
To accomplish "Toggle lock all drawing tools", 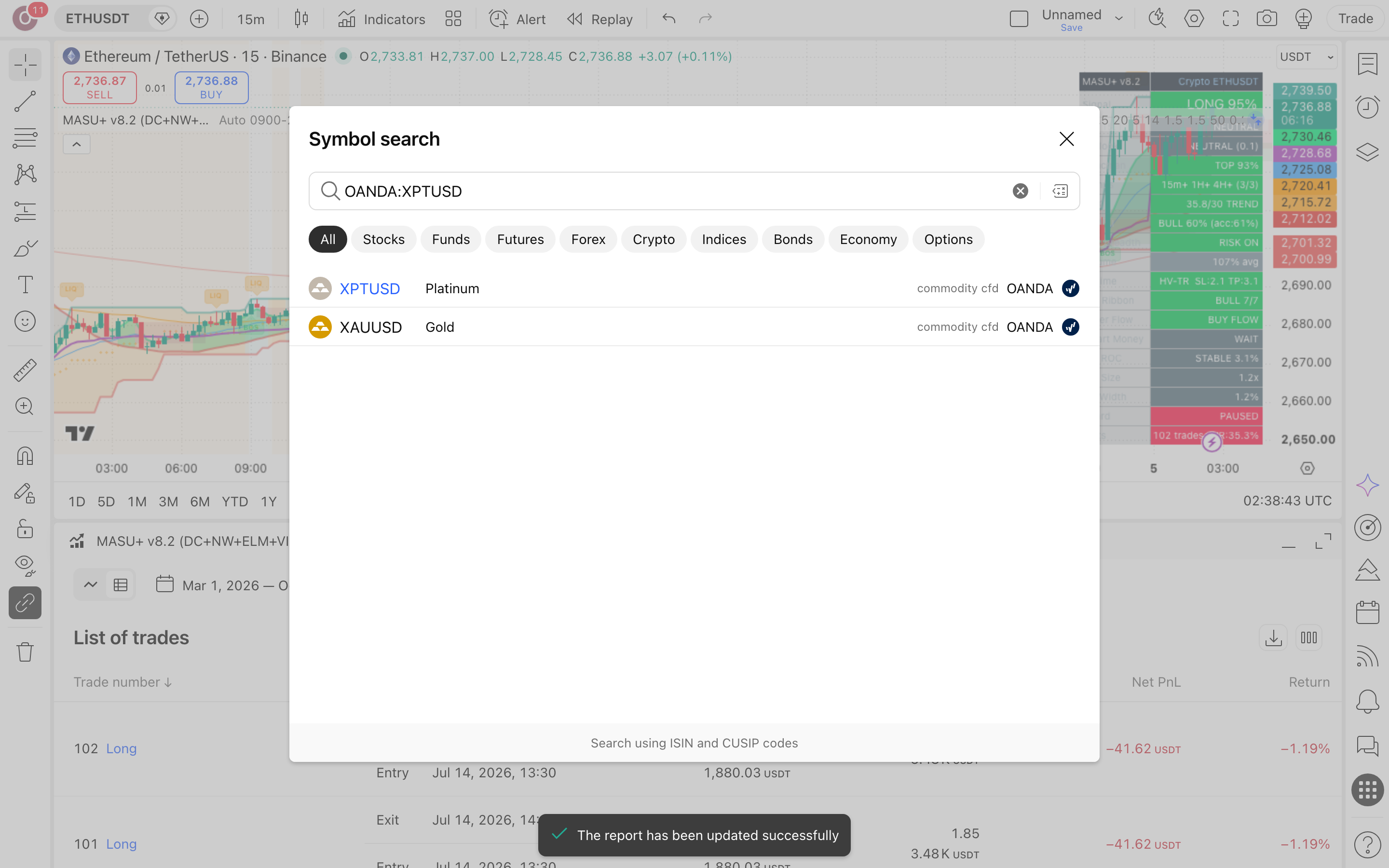I will [x=25, y=529].
